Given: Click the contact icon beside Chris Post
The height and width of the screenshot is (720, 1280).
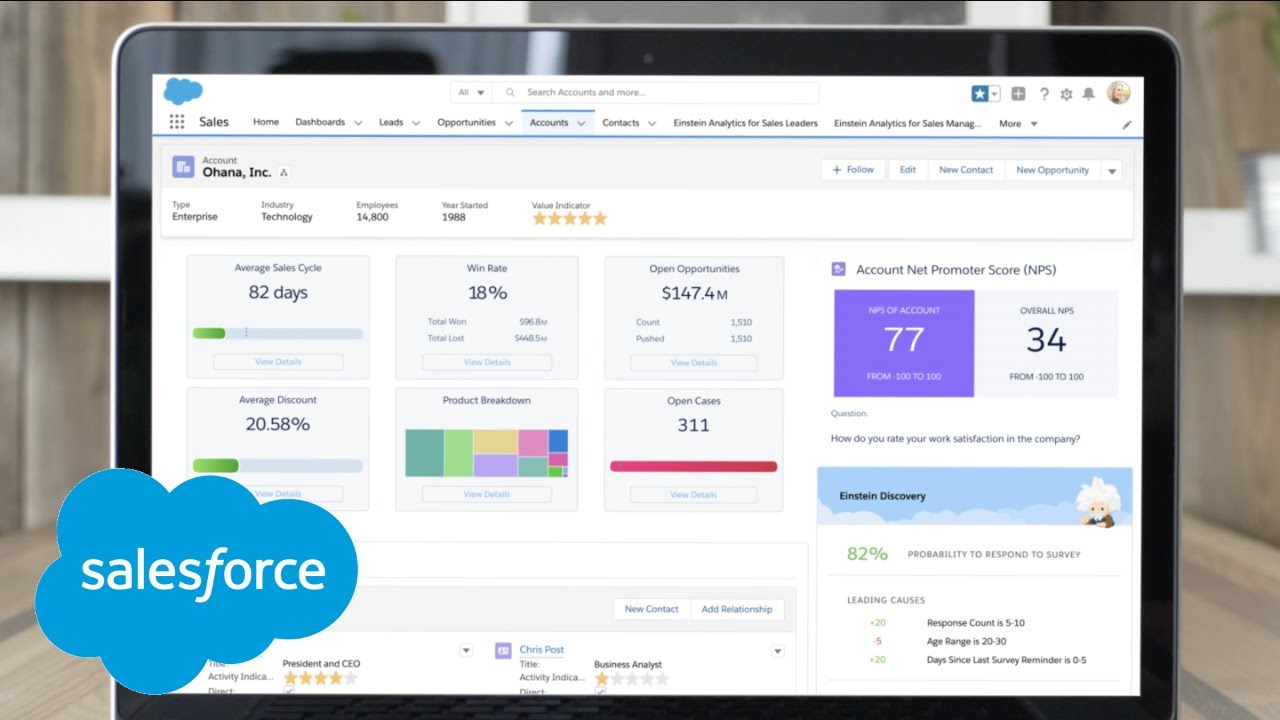Looking at the screenshot, I should (x=503, y=650).
